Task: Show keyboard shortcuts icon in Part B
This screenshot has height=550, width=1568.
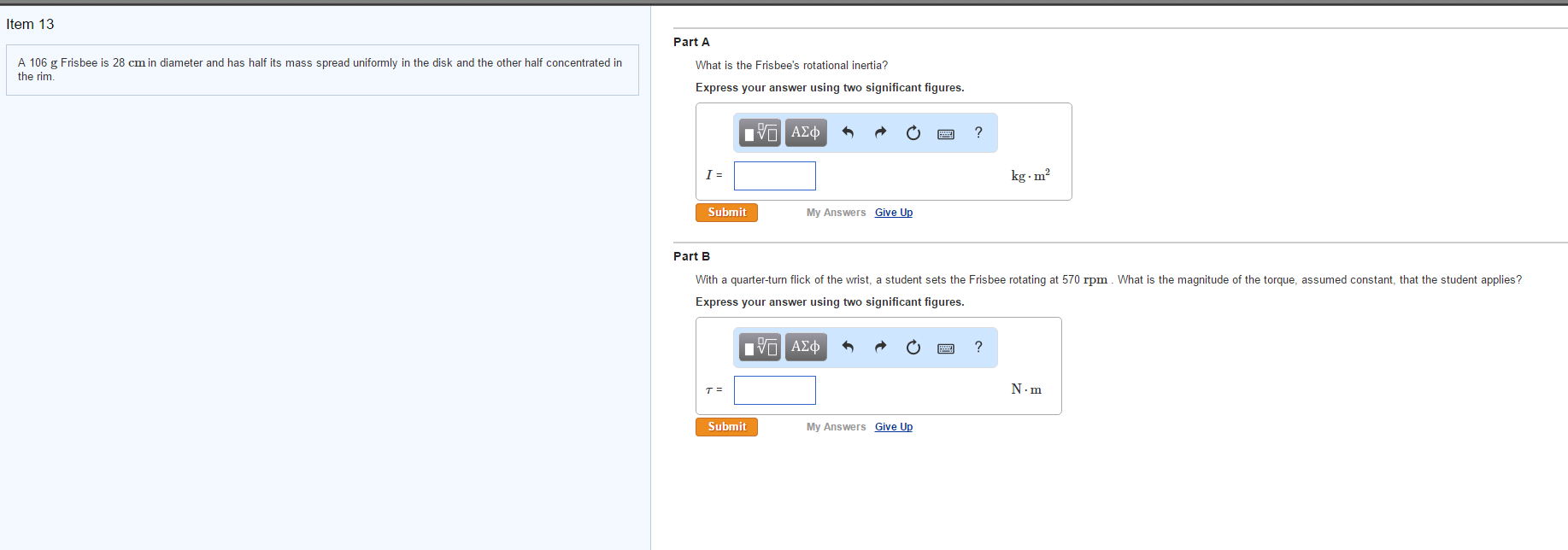Action: [946, 348]
